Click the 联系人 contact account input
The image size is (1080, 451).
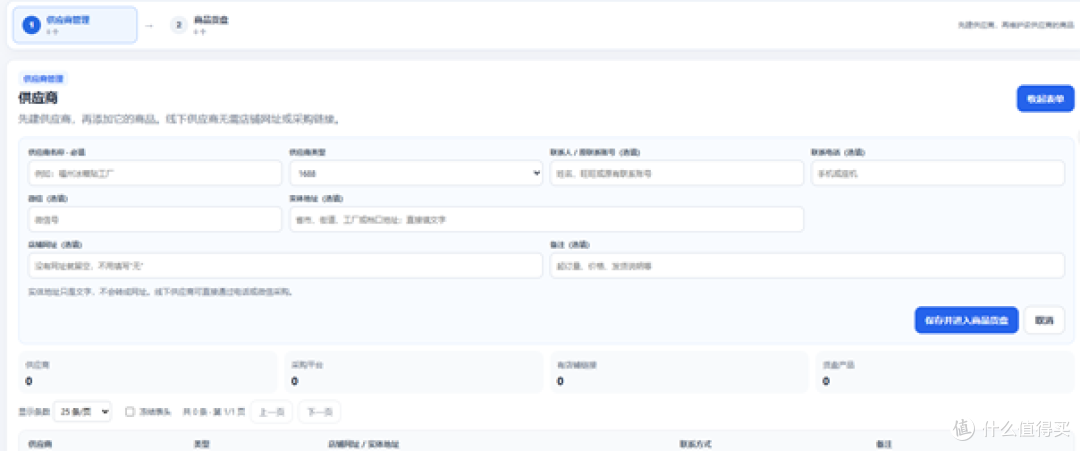[x=676, y=174]
